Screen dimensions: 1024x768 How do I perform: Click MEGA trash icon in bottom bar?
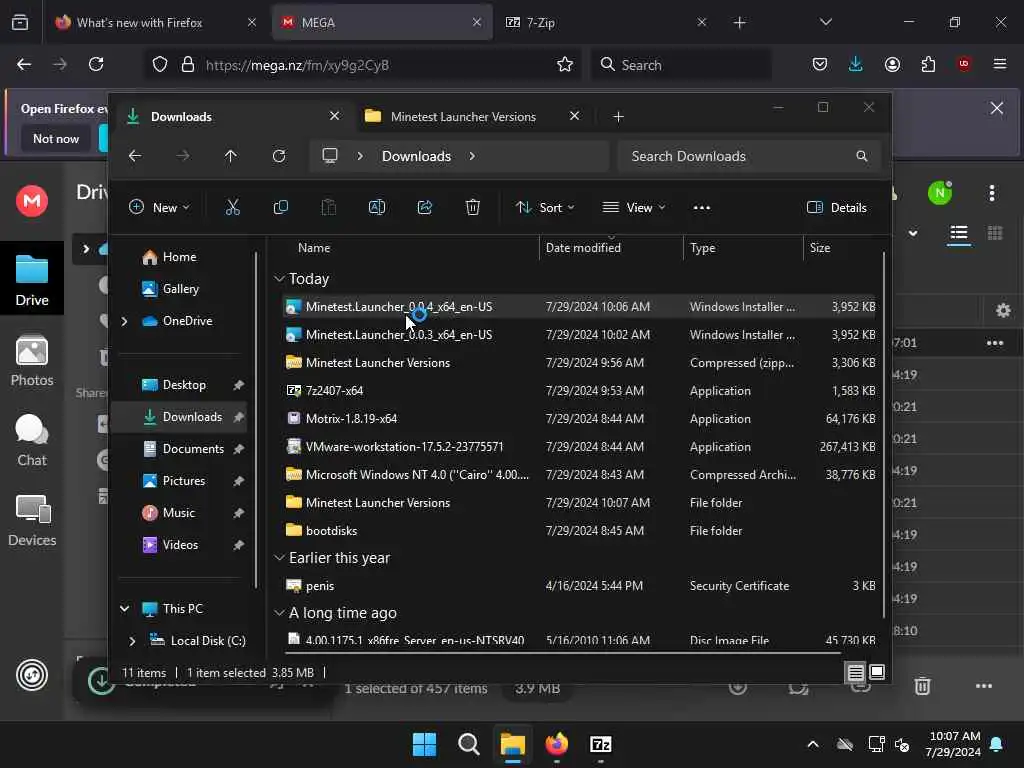(922, 686)
